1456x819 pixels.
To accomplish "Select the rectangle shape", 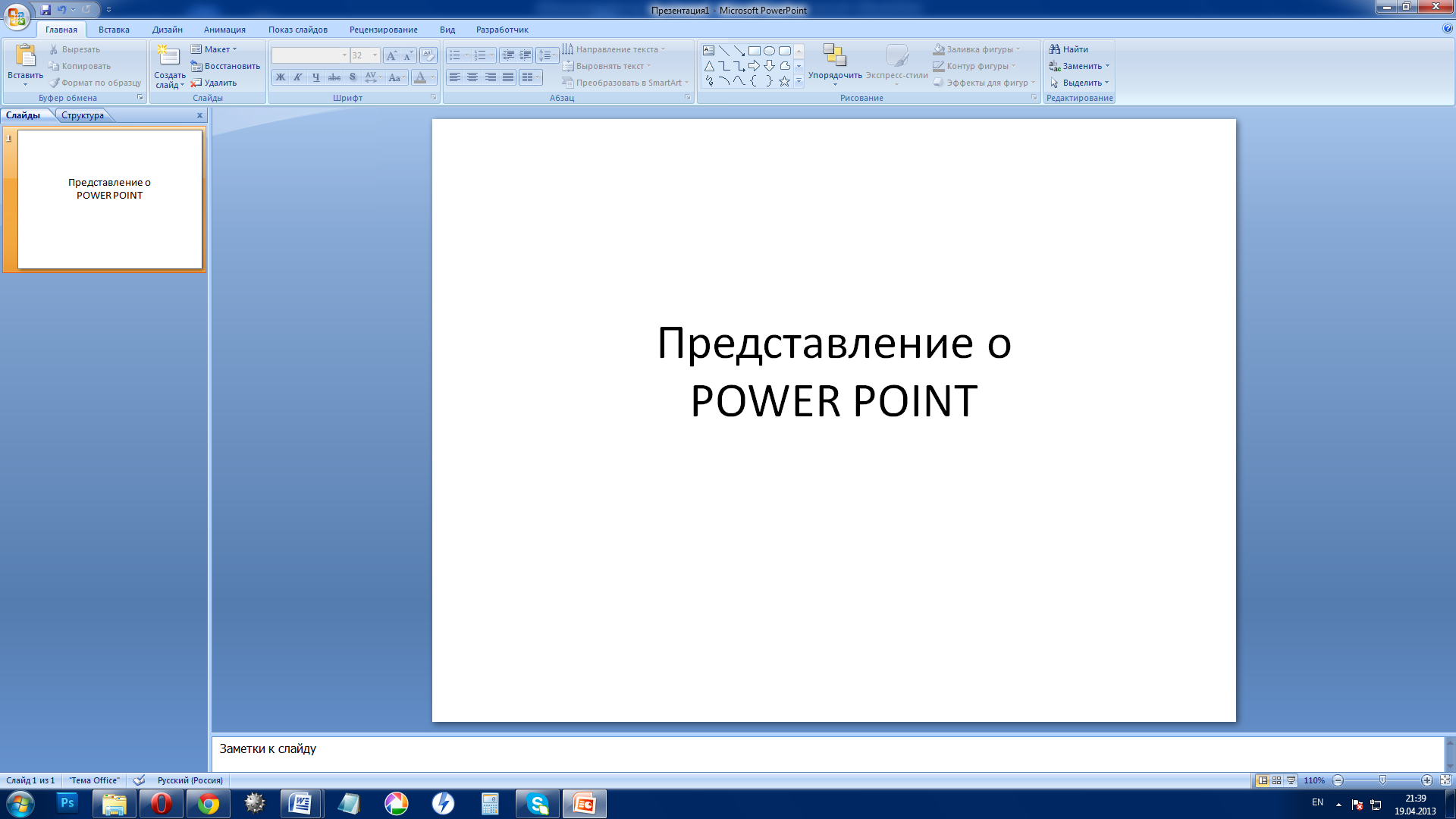I will 754,51.
